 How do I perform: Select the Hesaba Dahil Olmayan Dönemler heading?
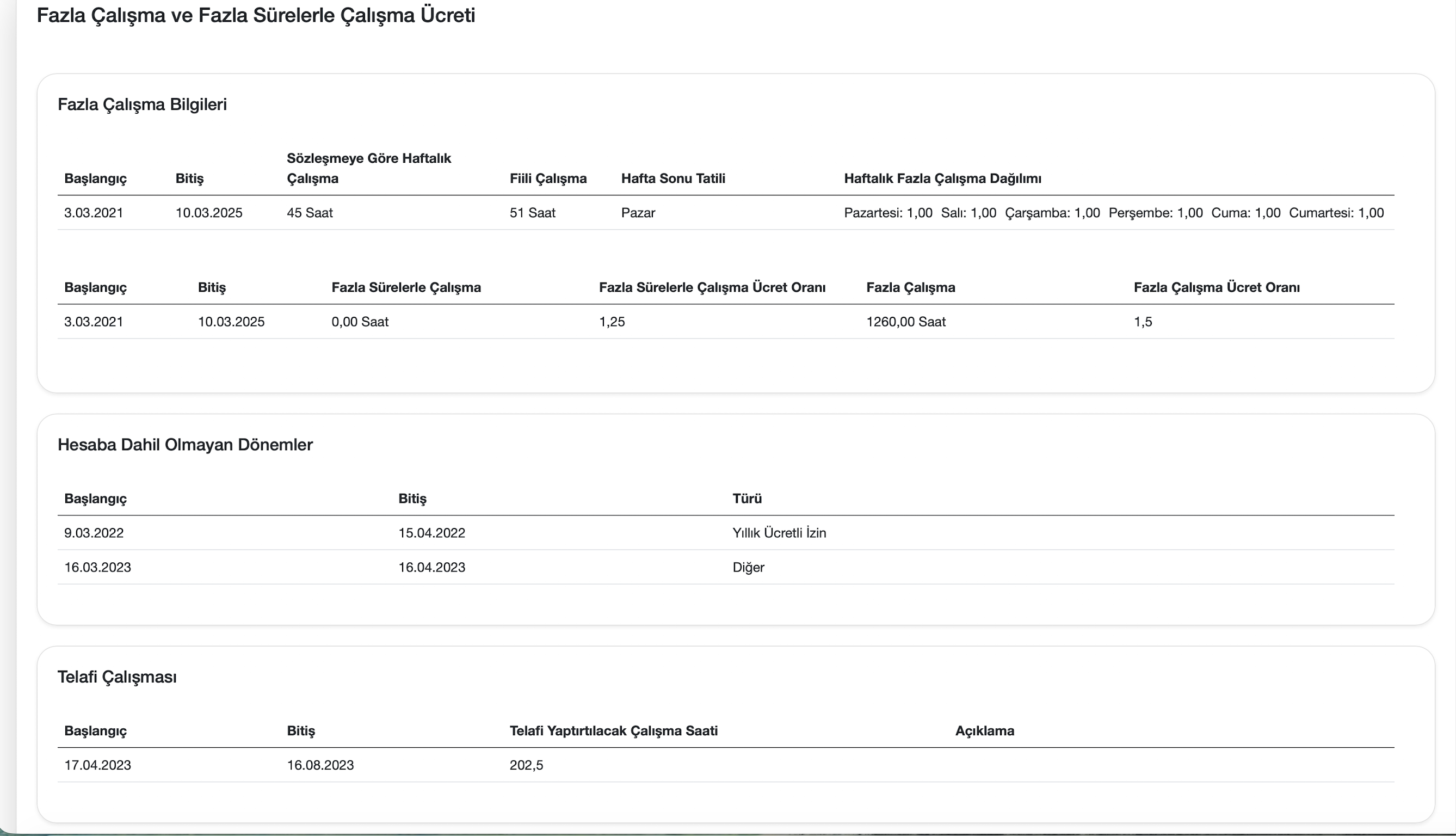click(x=185, y=445)
